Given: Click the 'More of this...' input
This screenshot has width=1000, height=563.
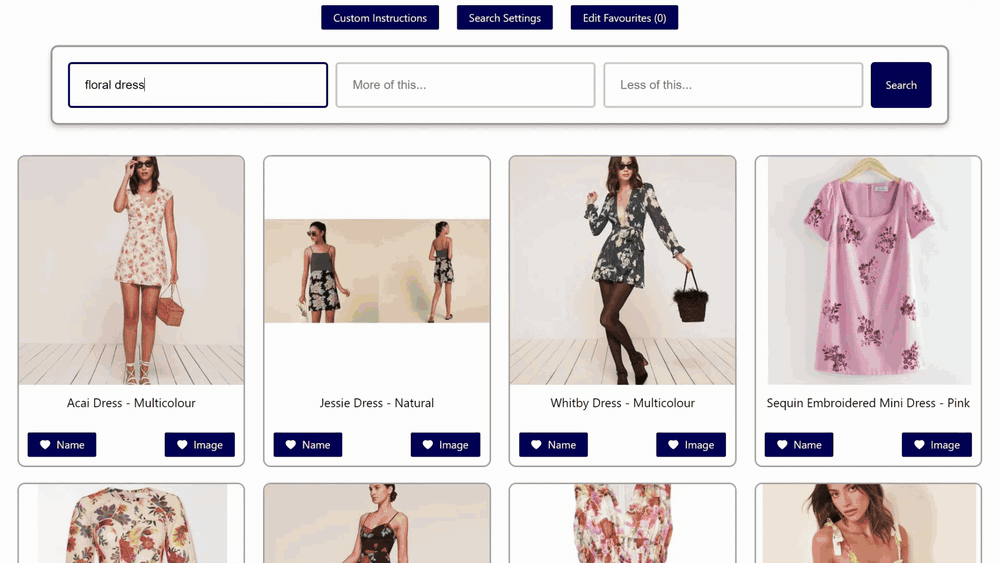Looking at the screenshot, I should pyautogui.click(x=465, y=85).
